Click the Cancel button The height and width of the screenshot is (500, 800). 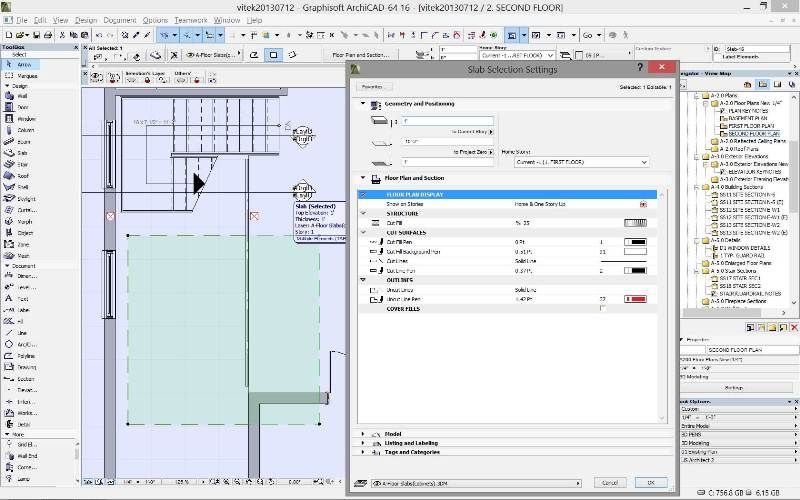(609, 483)
